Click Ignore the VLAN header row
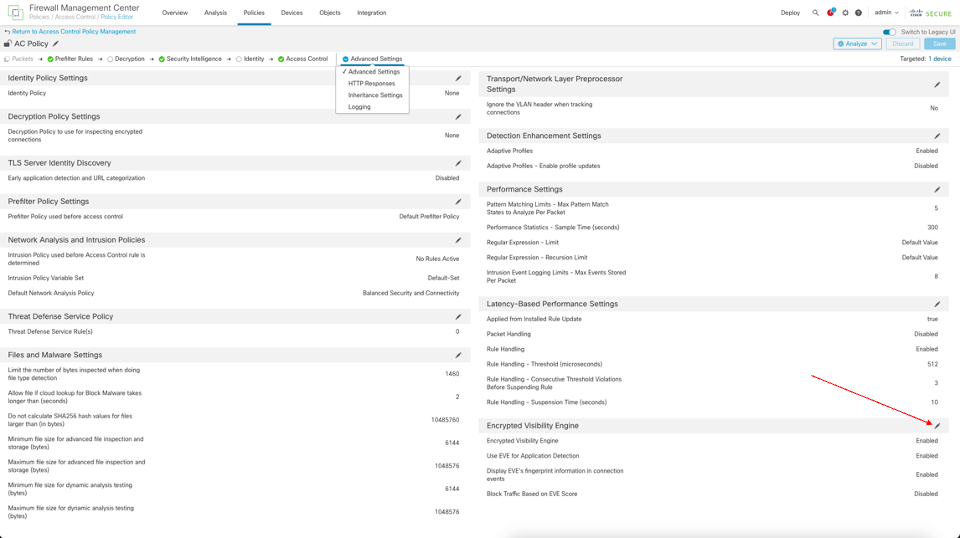 pyautogui.click(x=713, y=108)
